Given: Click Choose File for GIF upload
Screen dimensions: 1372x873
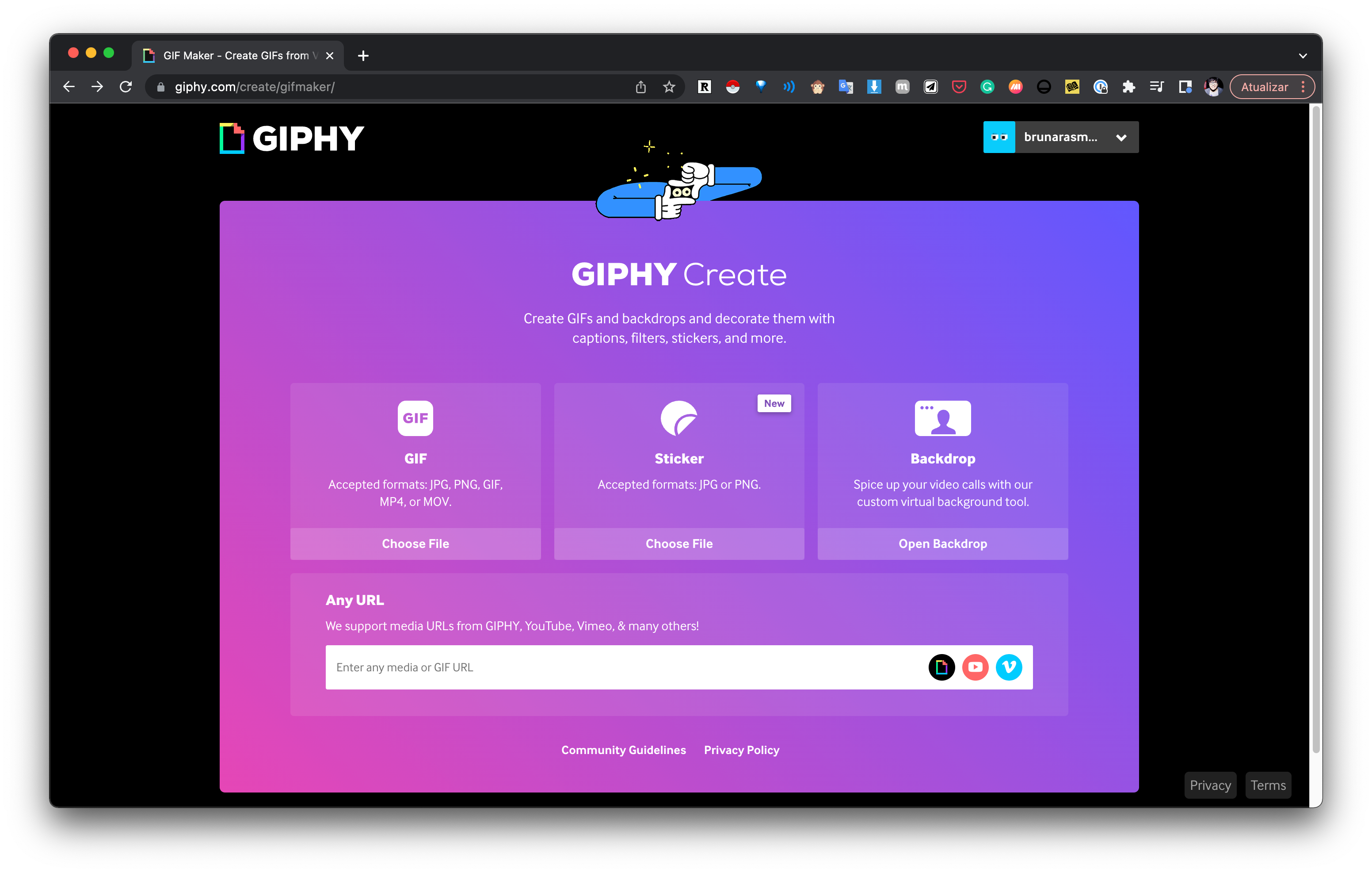Looking at the screenshot, I should click(x=415, y=544).
